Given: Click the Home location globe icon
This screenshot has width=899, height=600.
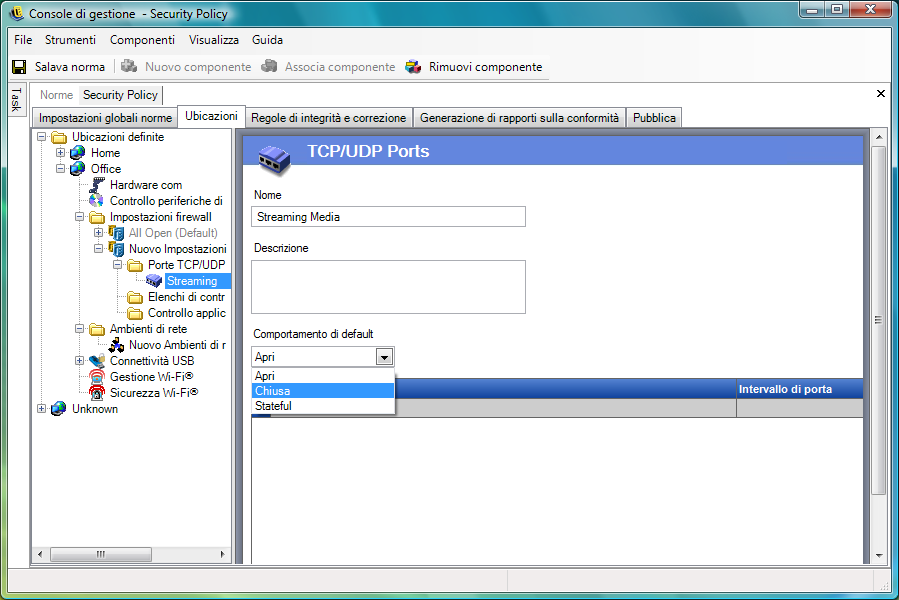Looking at the screenshot, I should [77, 153].
